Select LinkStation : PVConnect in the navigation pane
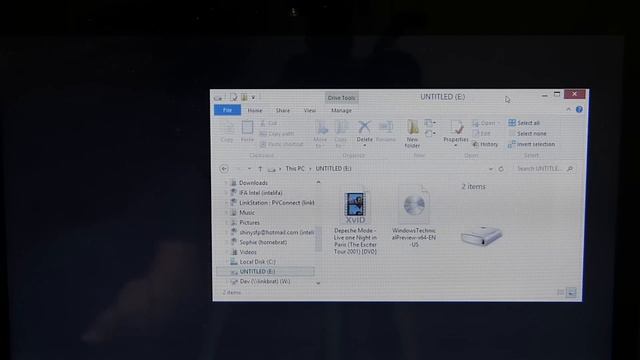The width and height of the screenshot is (640, 360). 276,202
